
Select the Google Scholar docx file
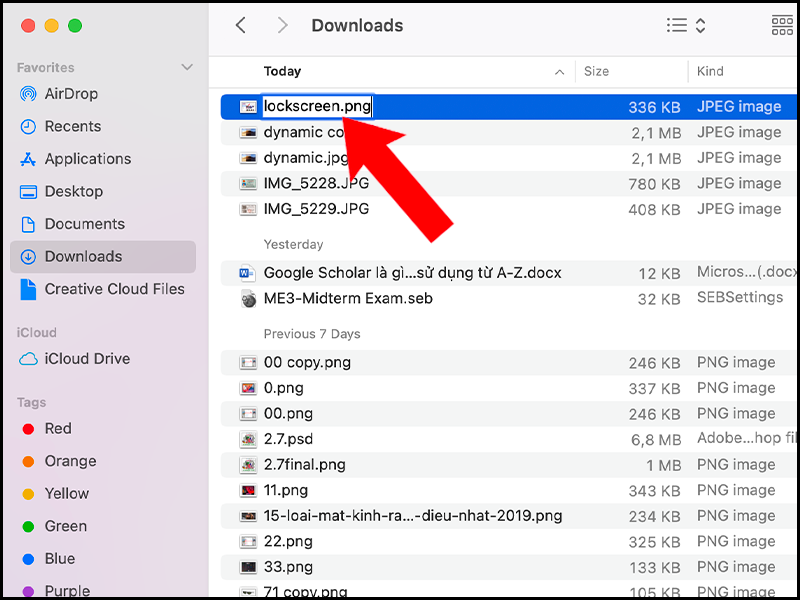pos(412,273)
